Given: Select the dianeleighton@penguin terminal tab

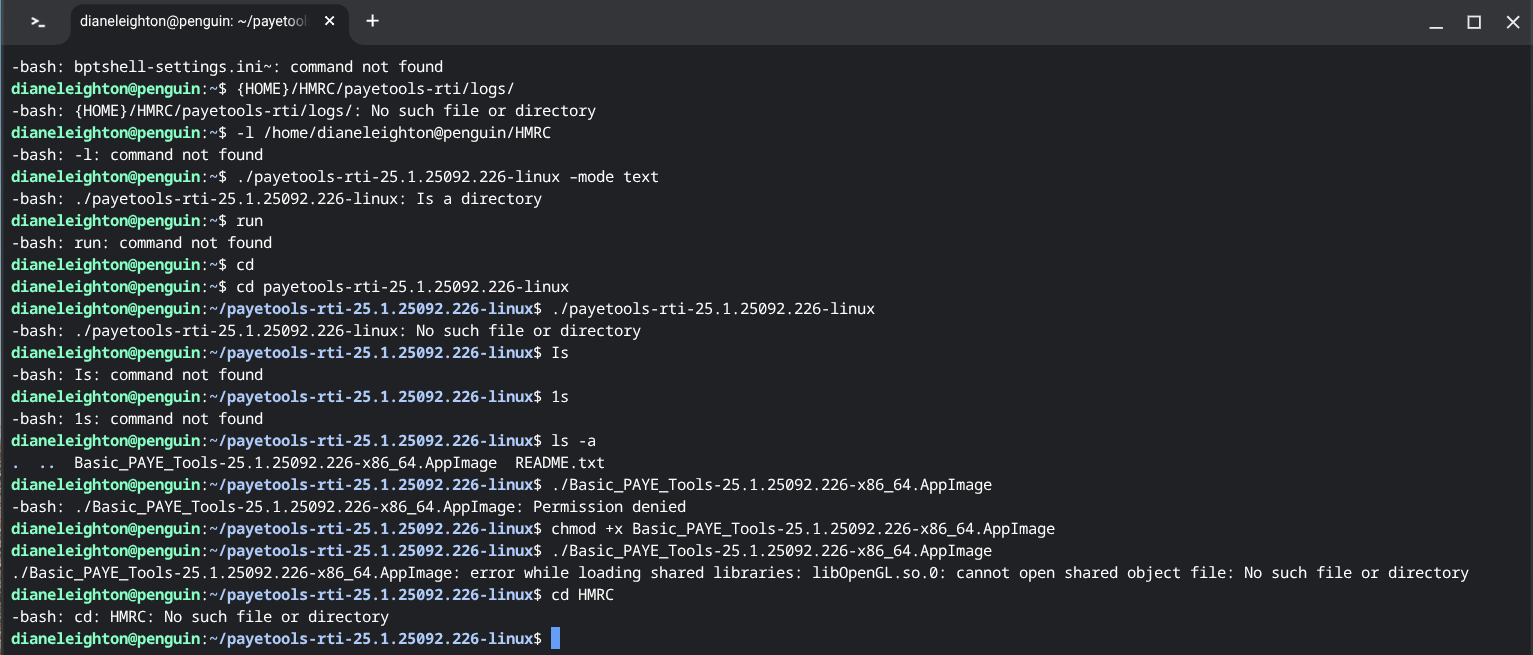Looking at the screenshot, I should [198, 21].
